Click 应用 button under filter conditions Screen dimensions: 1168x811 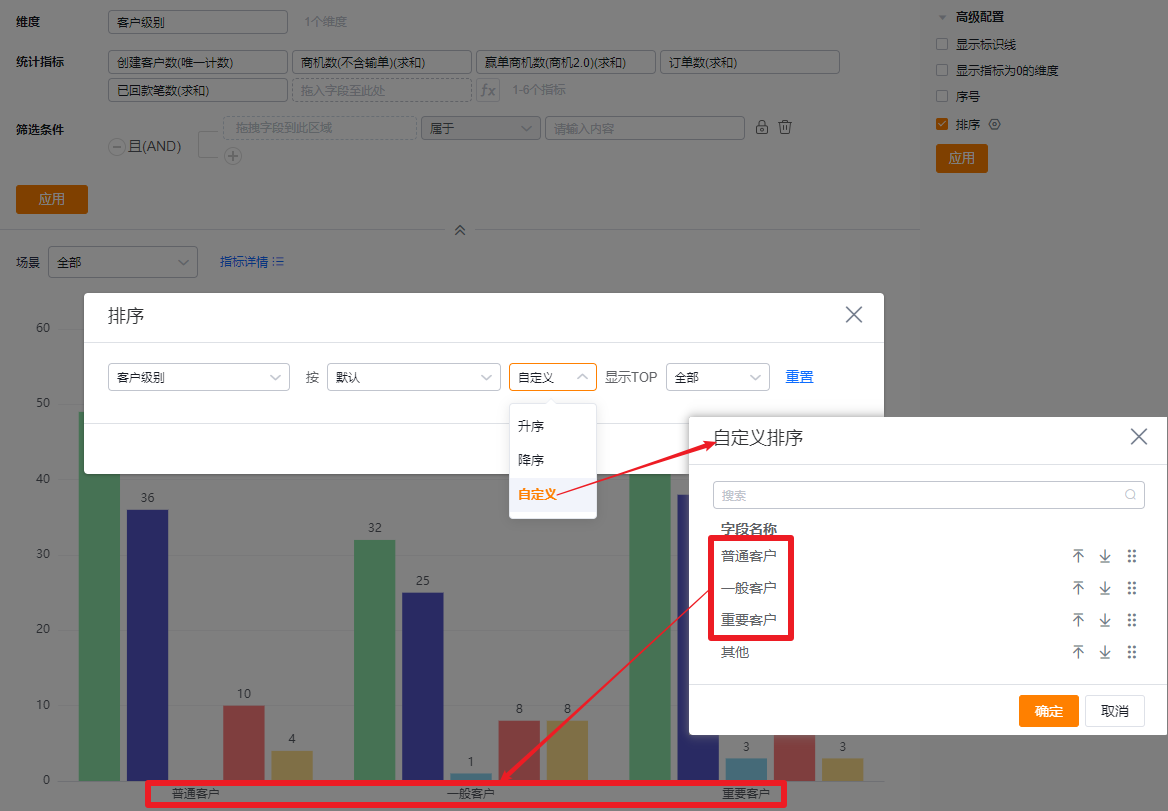click(x=52, y=199)
